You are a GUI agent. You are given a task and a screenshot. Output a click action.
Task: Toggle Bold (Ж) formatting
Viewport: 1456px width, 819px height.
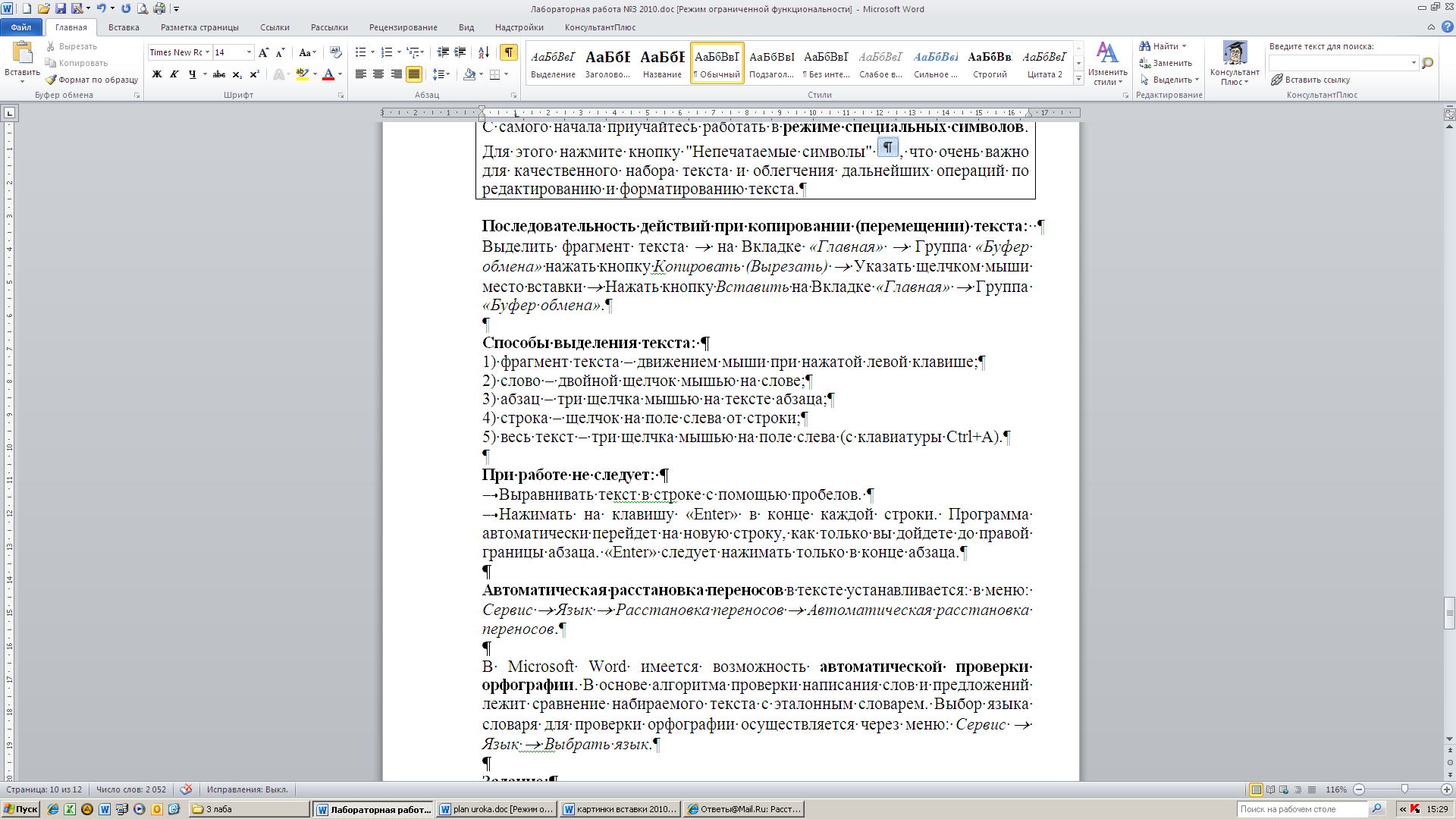point(157,74)
